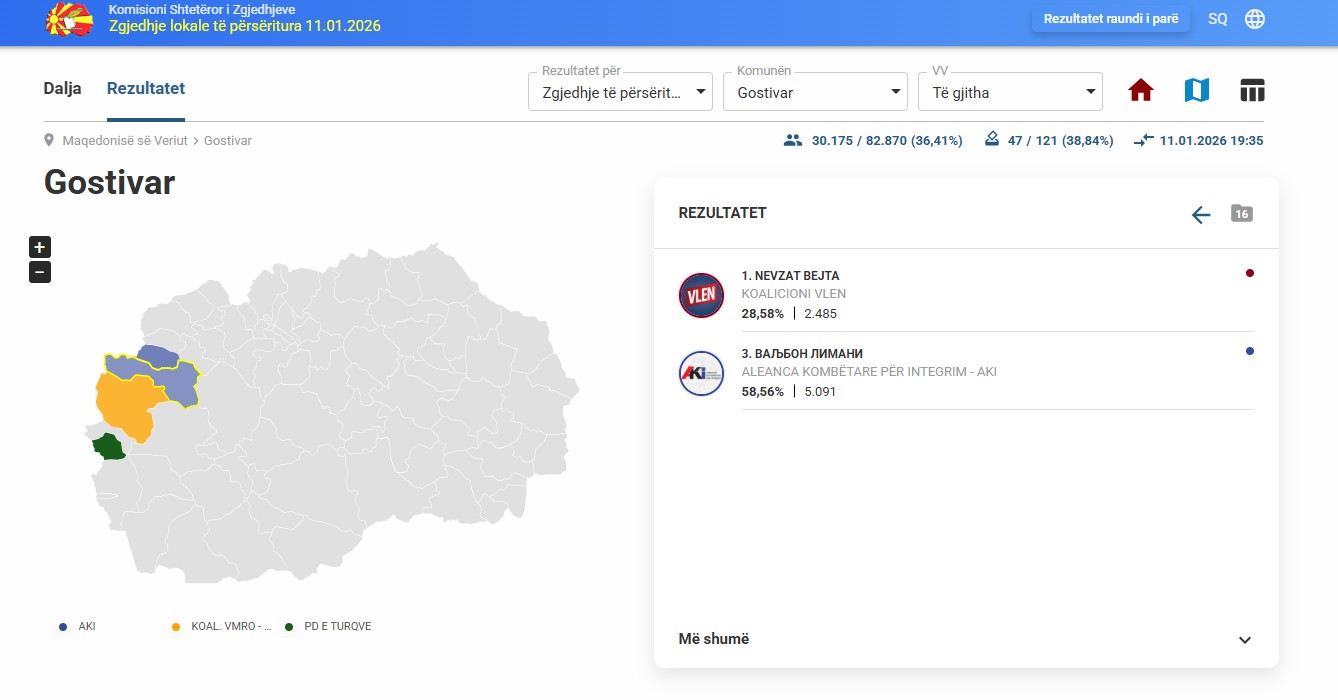Open the folder icon with 16 badge
This screenshot has height=700, width=1338.
pyautogui.click(x=1241, y=213)
